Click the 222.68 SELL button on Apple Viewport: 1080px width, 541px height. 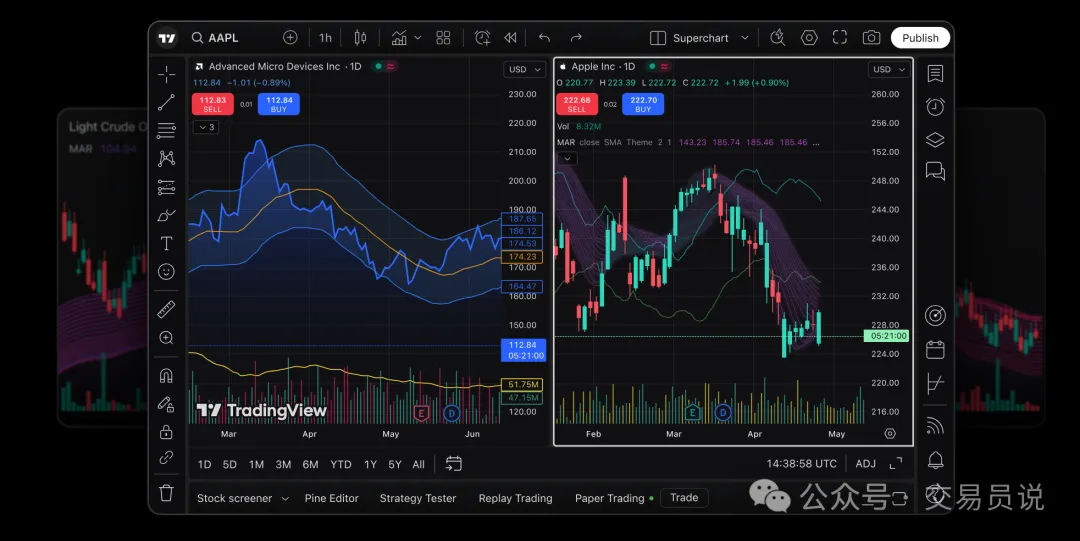point(577,104)
